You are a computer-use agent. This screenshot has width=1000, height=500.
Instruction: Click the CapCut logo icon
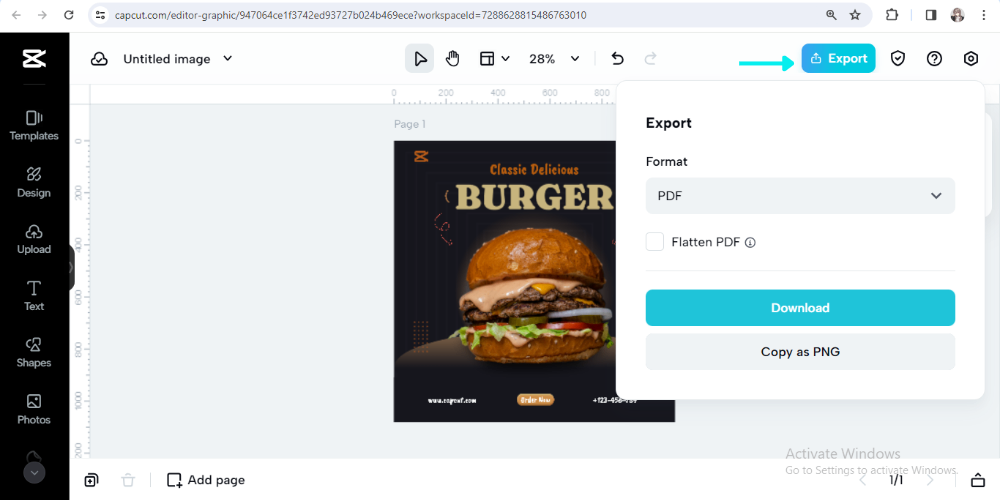click(34, 59)
